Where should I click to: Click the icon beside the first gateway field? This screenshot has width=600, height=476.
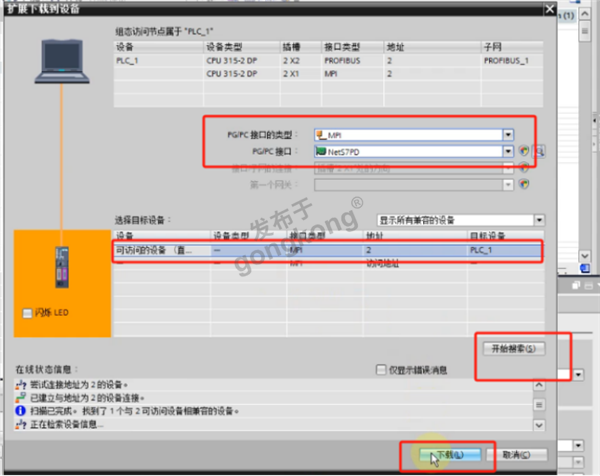coord(524,184)
